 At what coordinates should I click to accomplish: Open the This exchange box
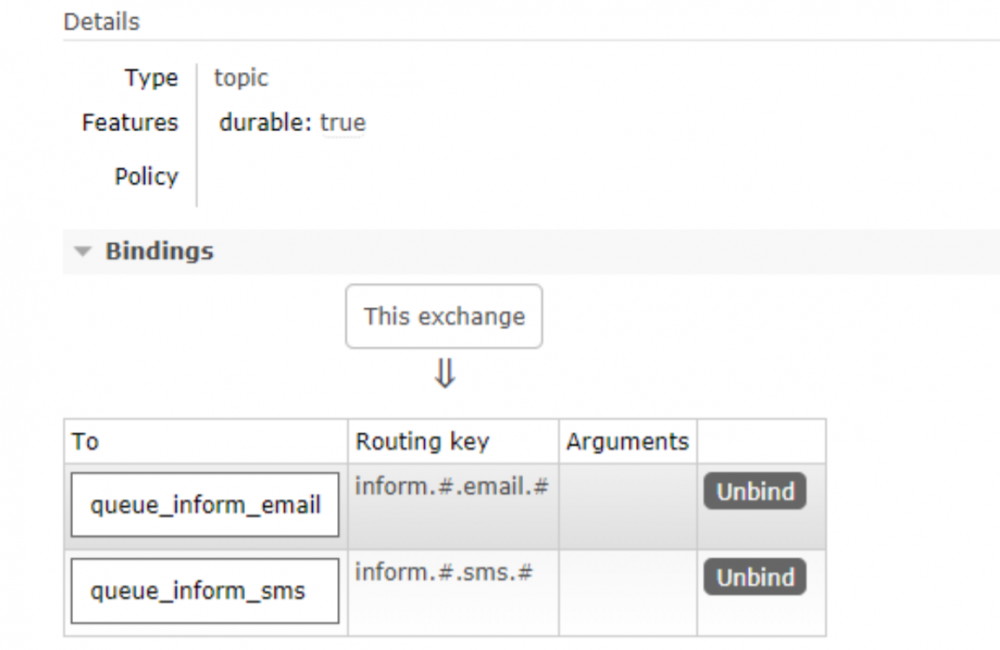click(444, 316)
